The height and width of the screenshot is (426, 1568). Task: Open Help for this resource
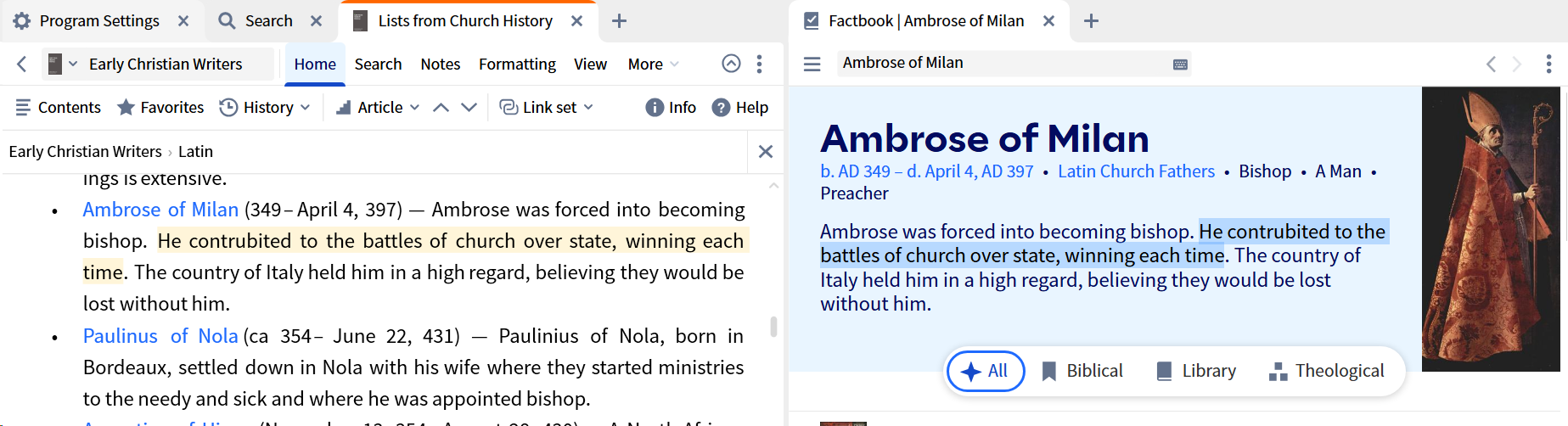(740, 107)
